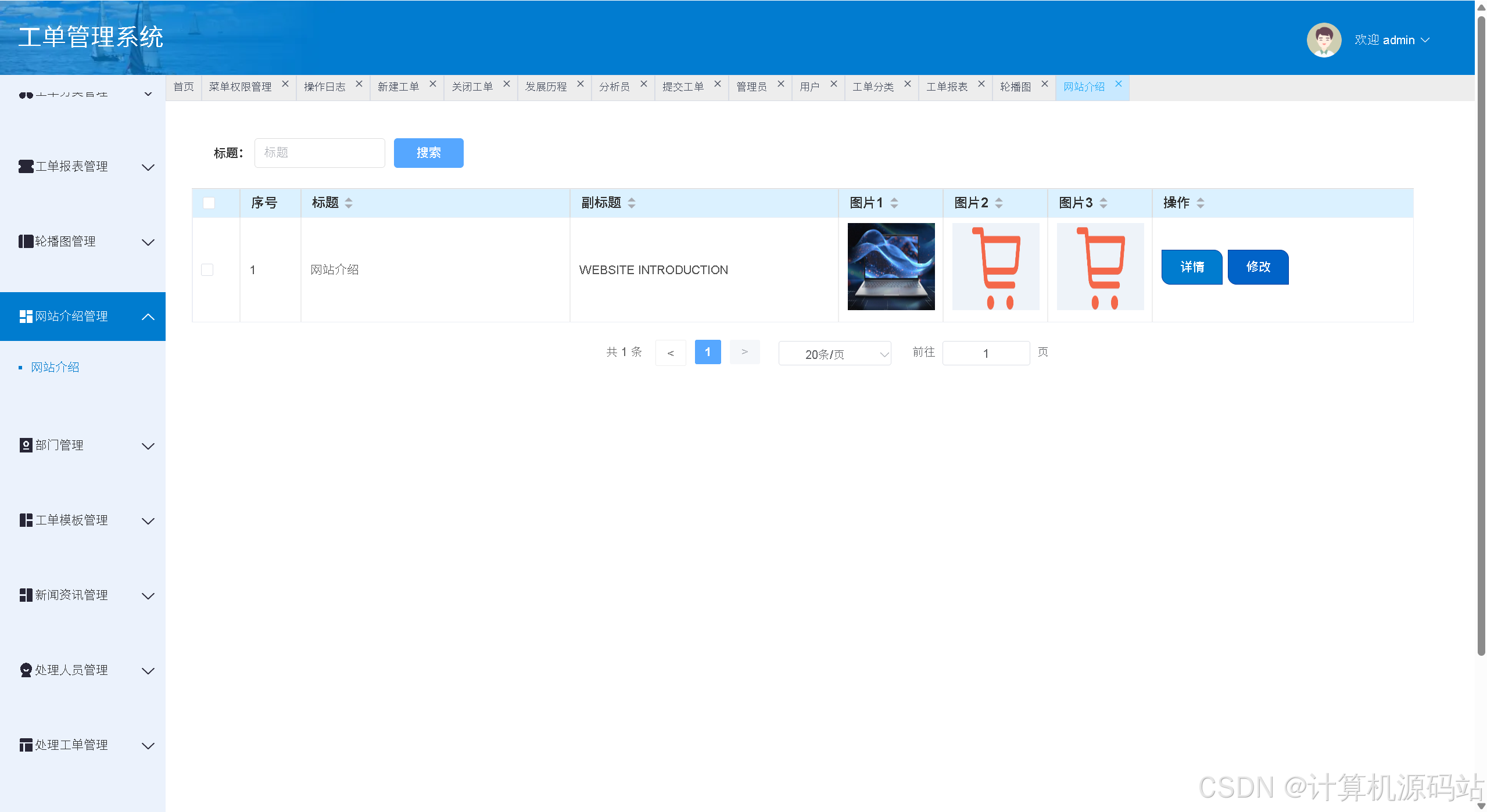Switch to the 工单分类 tab

click(x=873, y=87)
